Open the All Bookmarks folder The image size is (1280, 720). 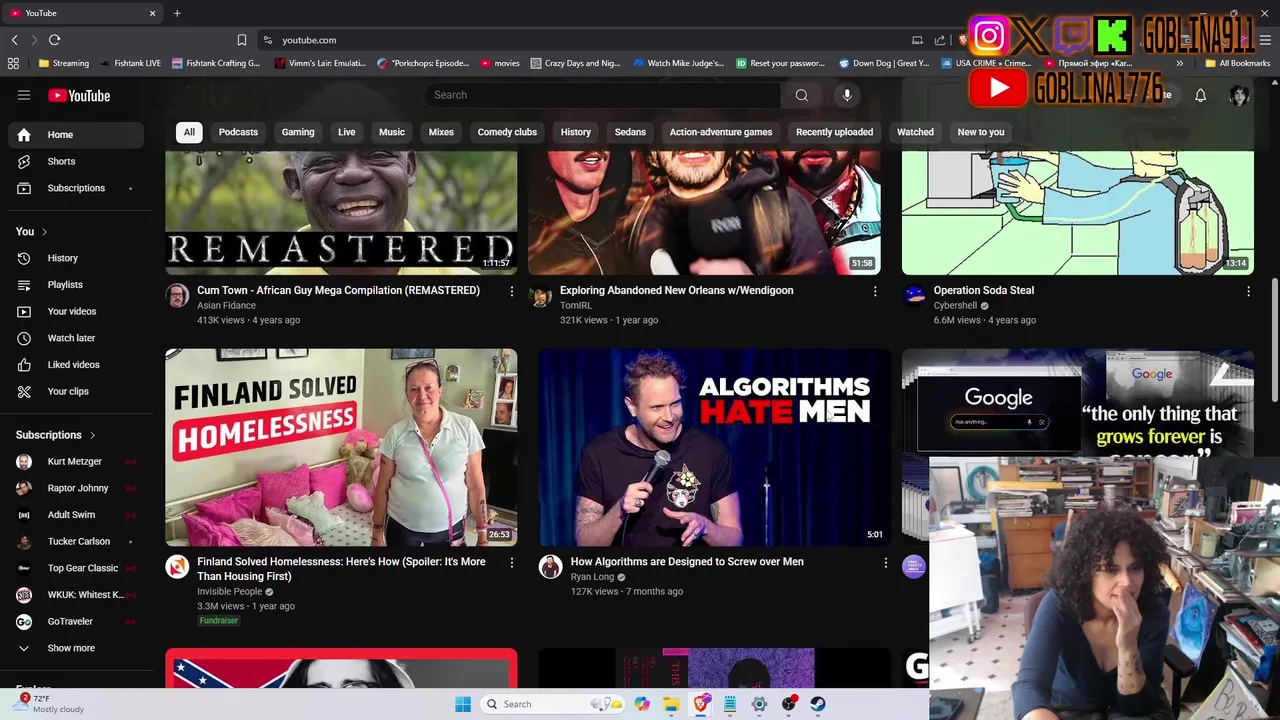click(1237, 63)
